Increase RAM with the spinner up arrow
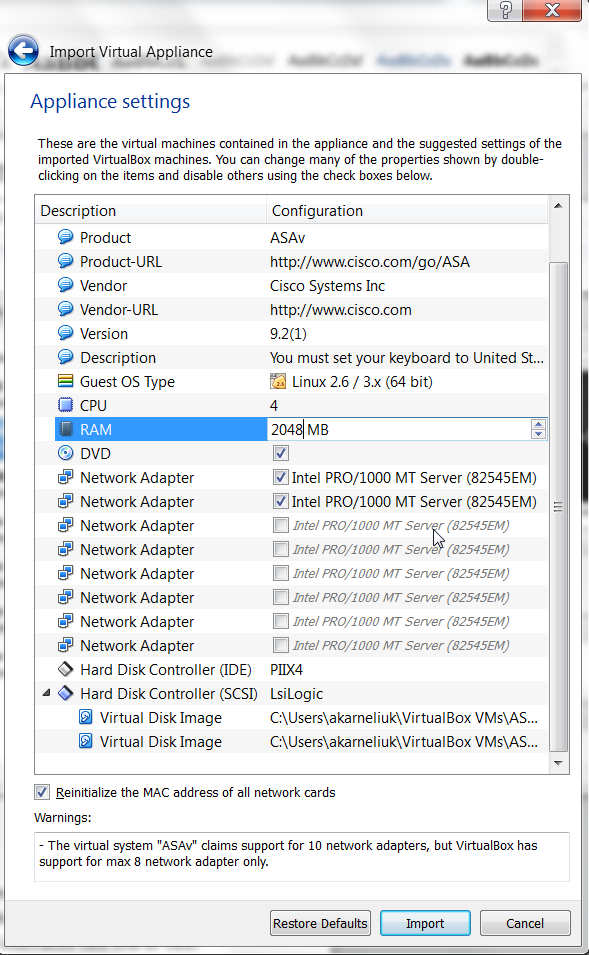The width and height of the screenshot is (589, 955). (x=538, y=424)
